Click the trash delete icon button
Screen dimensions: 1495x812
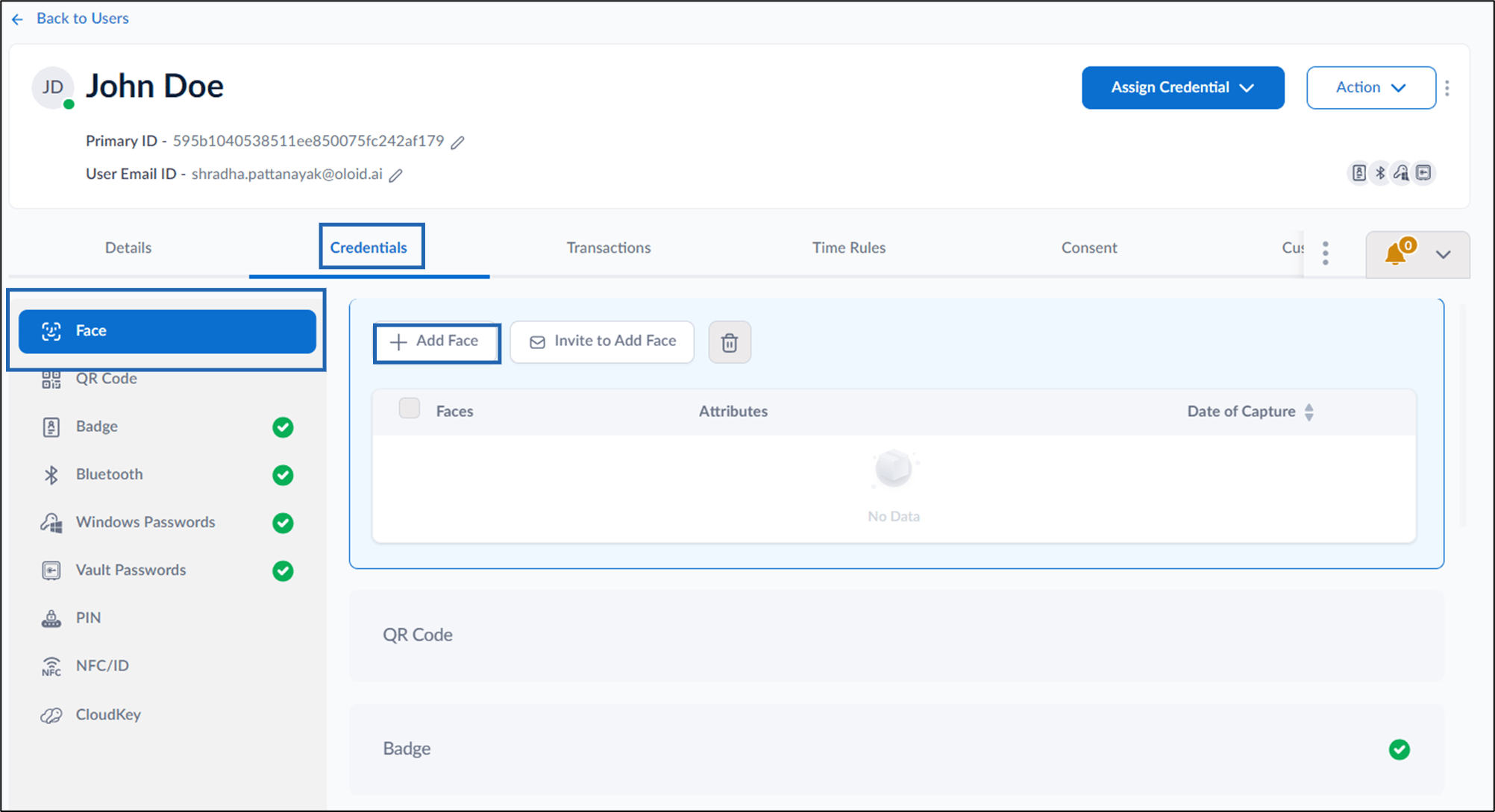click(x=730, y=342)
